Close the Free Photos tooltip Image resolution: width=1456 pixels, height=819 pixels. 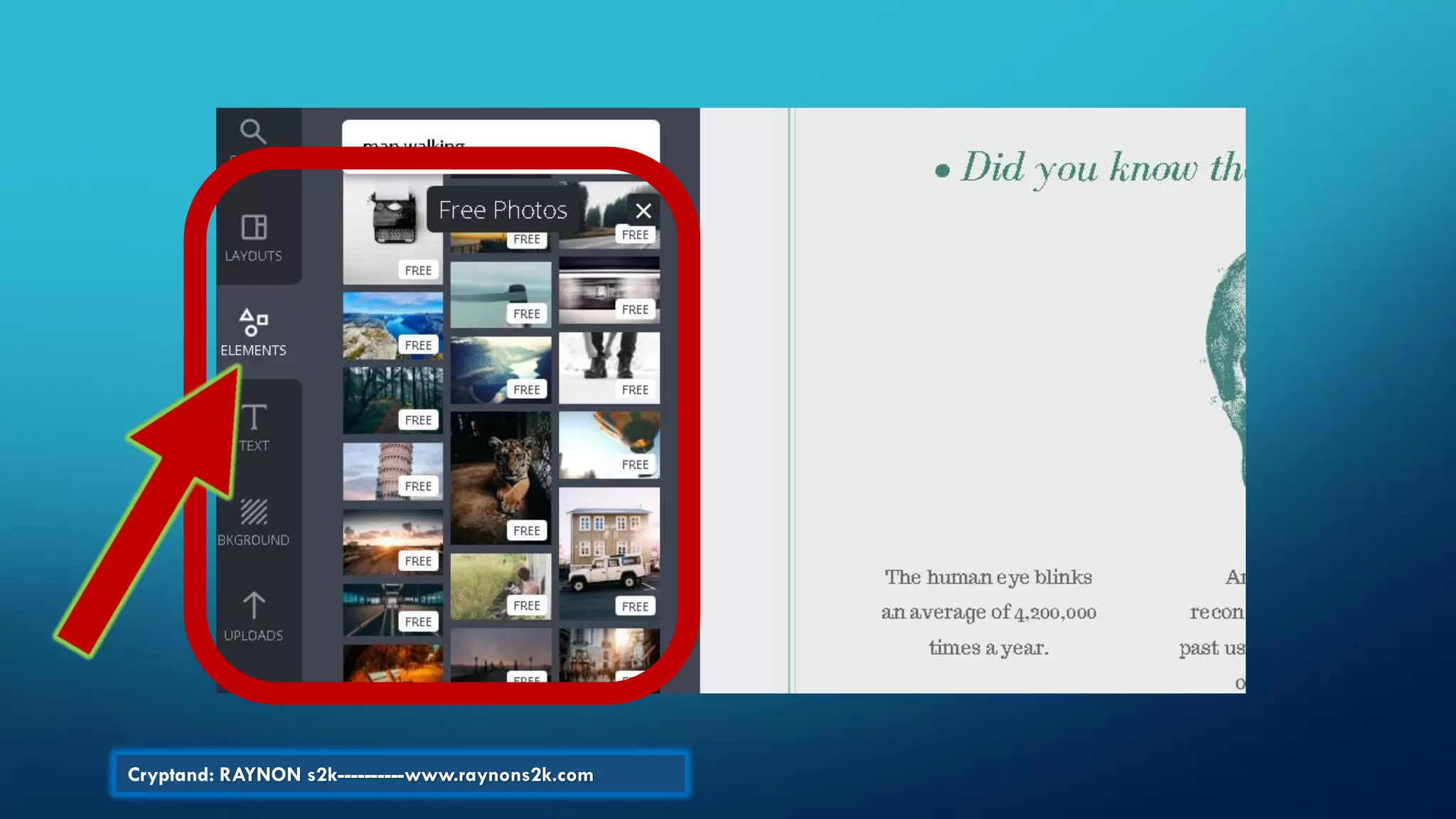click(643, 211)
